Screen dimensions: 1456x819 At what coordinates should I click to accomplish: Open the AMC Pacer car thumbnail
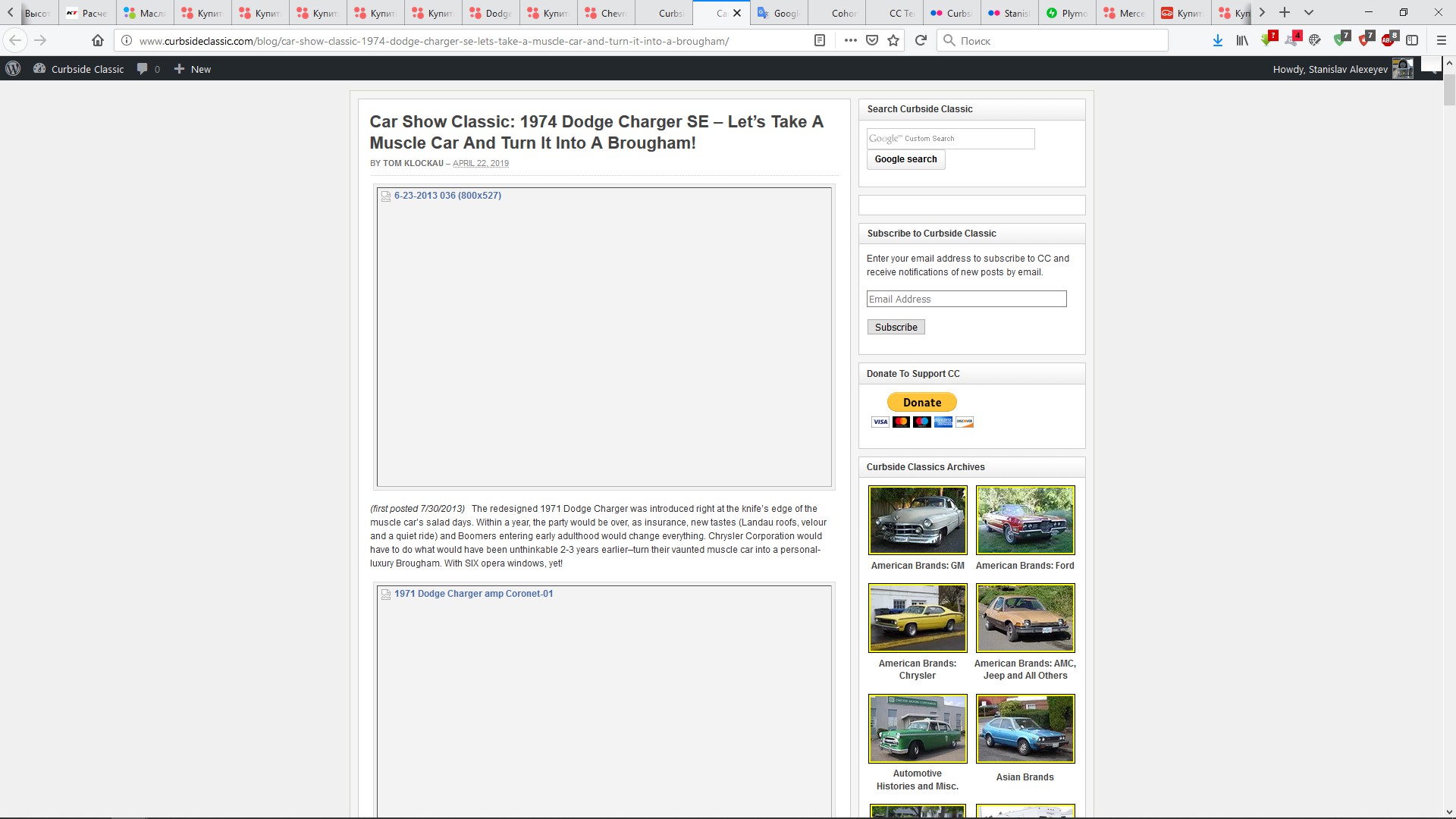point(1025,618)
